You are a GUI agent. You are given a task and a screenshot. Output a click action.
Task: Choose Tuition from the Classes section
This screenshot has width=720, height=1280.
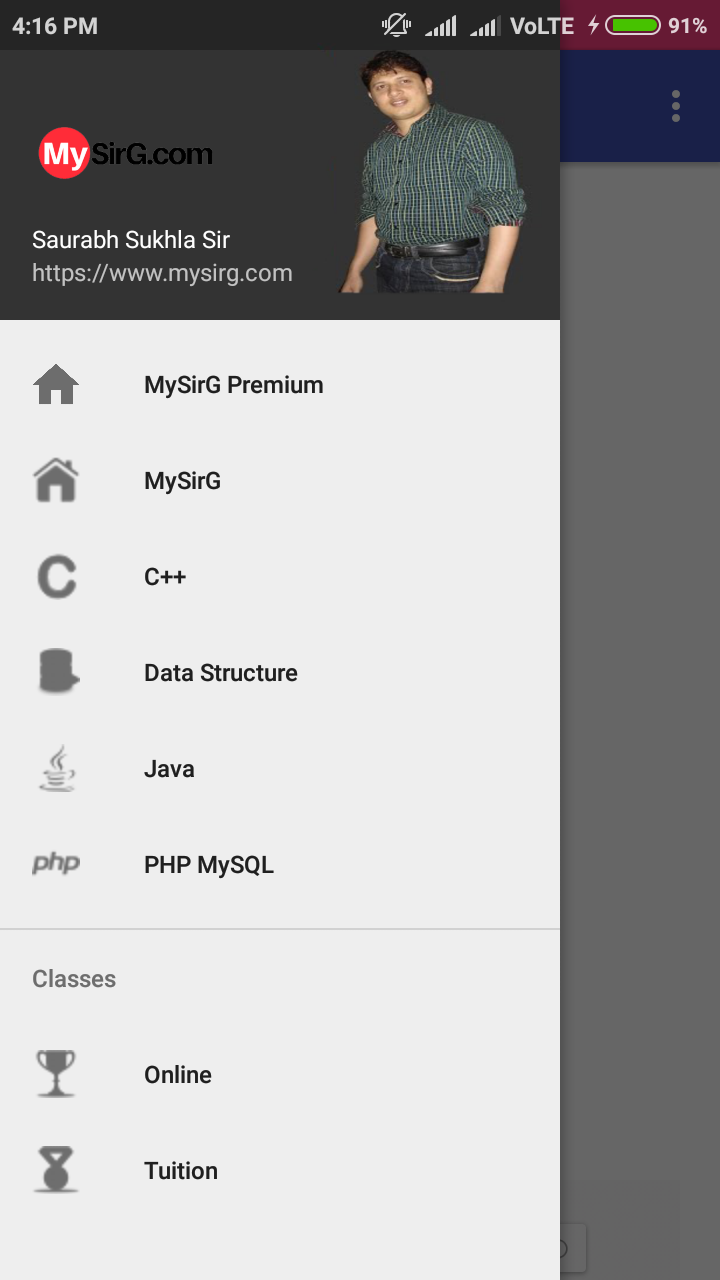coord(181,1170)
